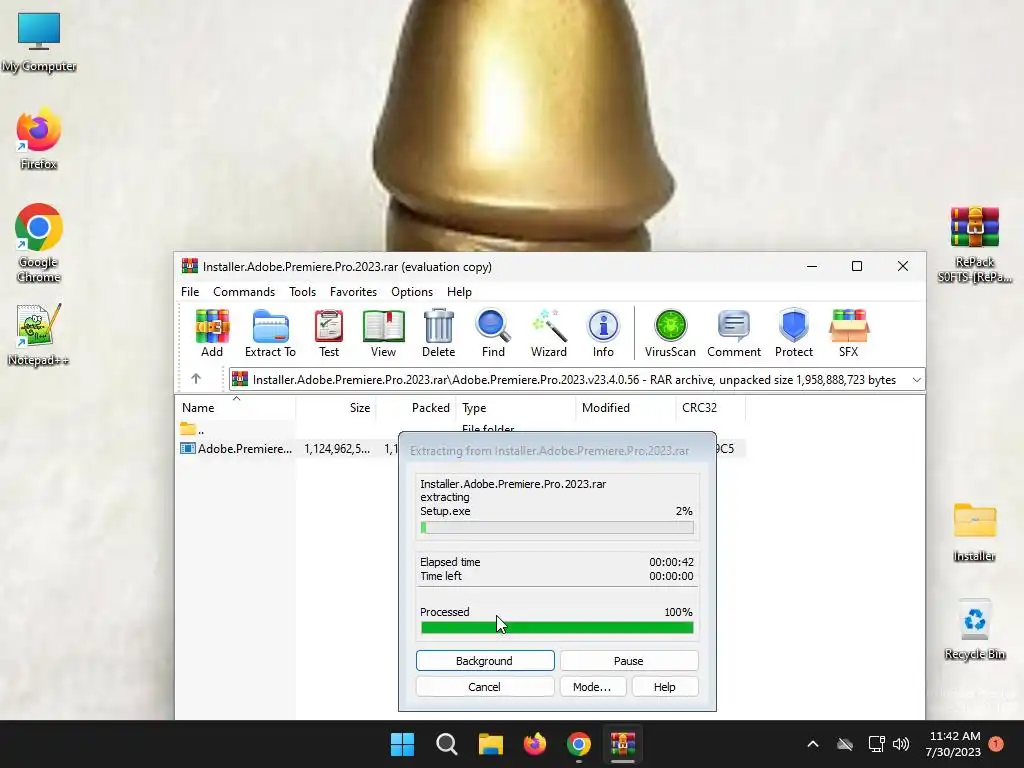
Task: Start VirusScan on the archive
Action: [x=670, y=333]
